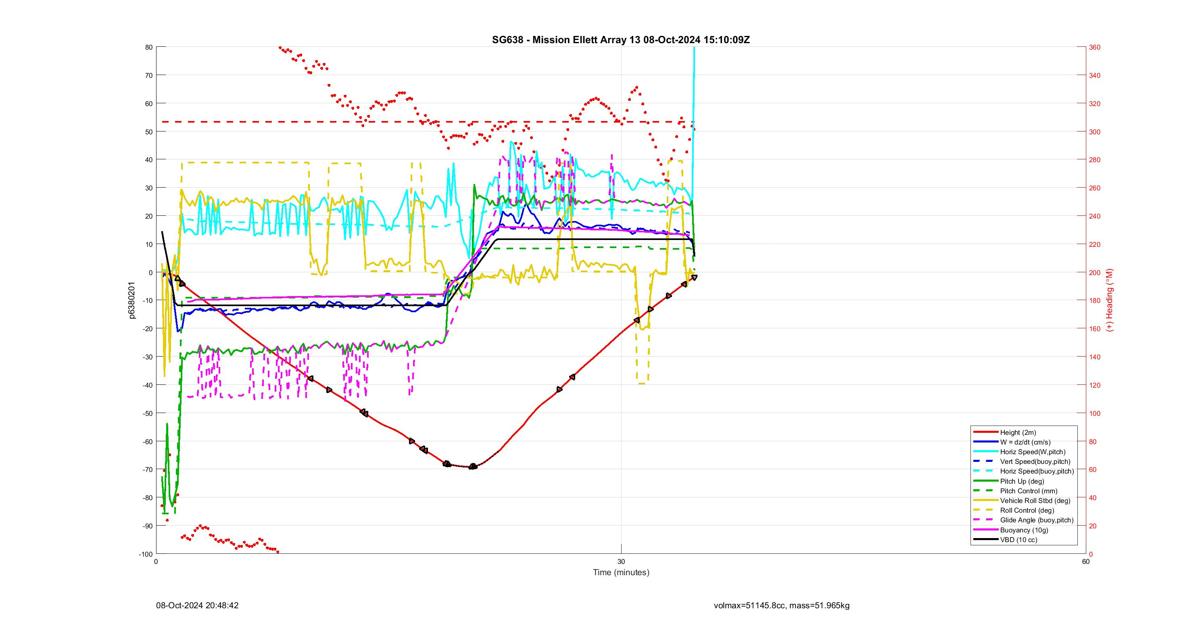Click the 'volmax=51145.8cc, mass=51.965kg' footer text
This screenshot has width=1200, height=622.
782,605
